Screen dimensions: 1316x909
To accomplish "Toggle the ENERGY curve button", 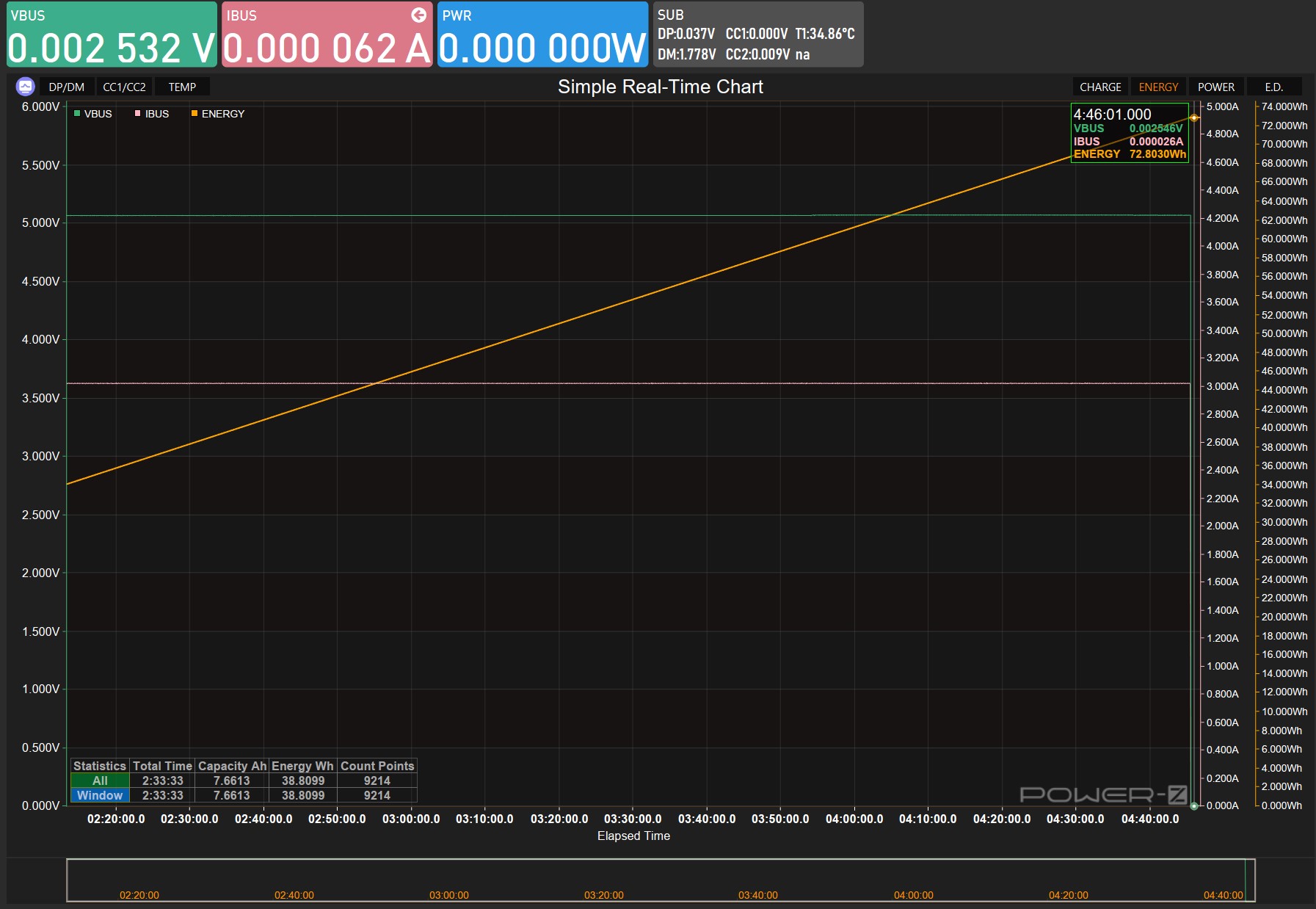I will tap(1158, 87).
